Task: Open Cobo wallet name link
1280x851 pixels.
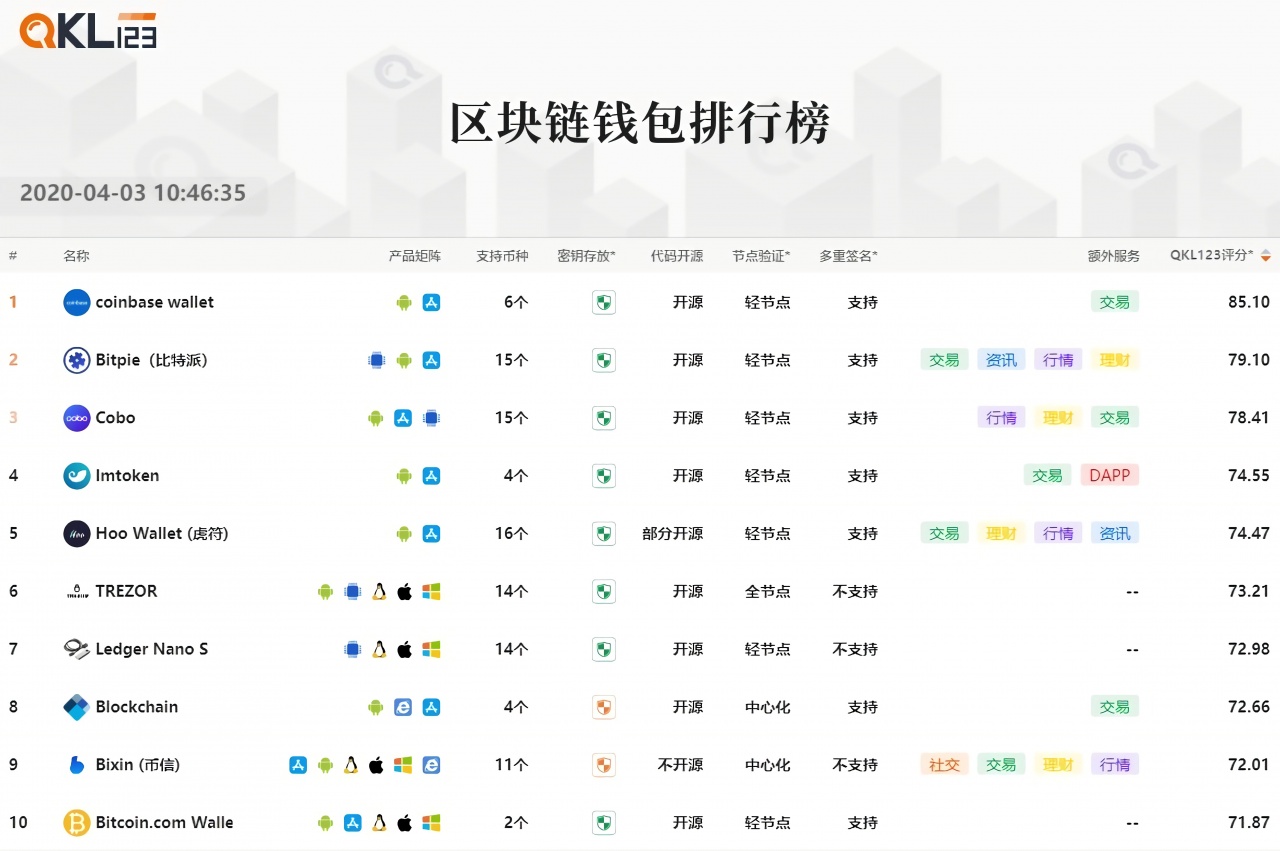Action: click(115, 418)
